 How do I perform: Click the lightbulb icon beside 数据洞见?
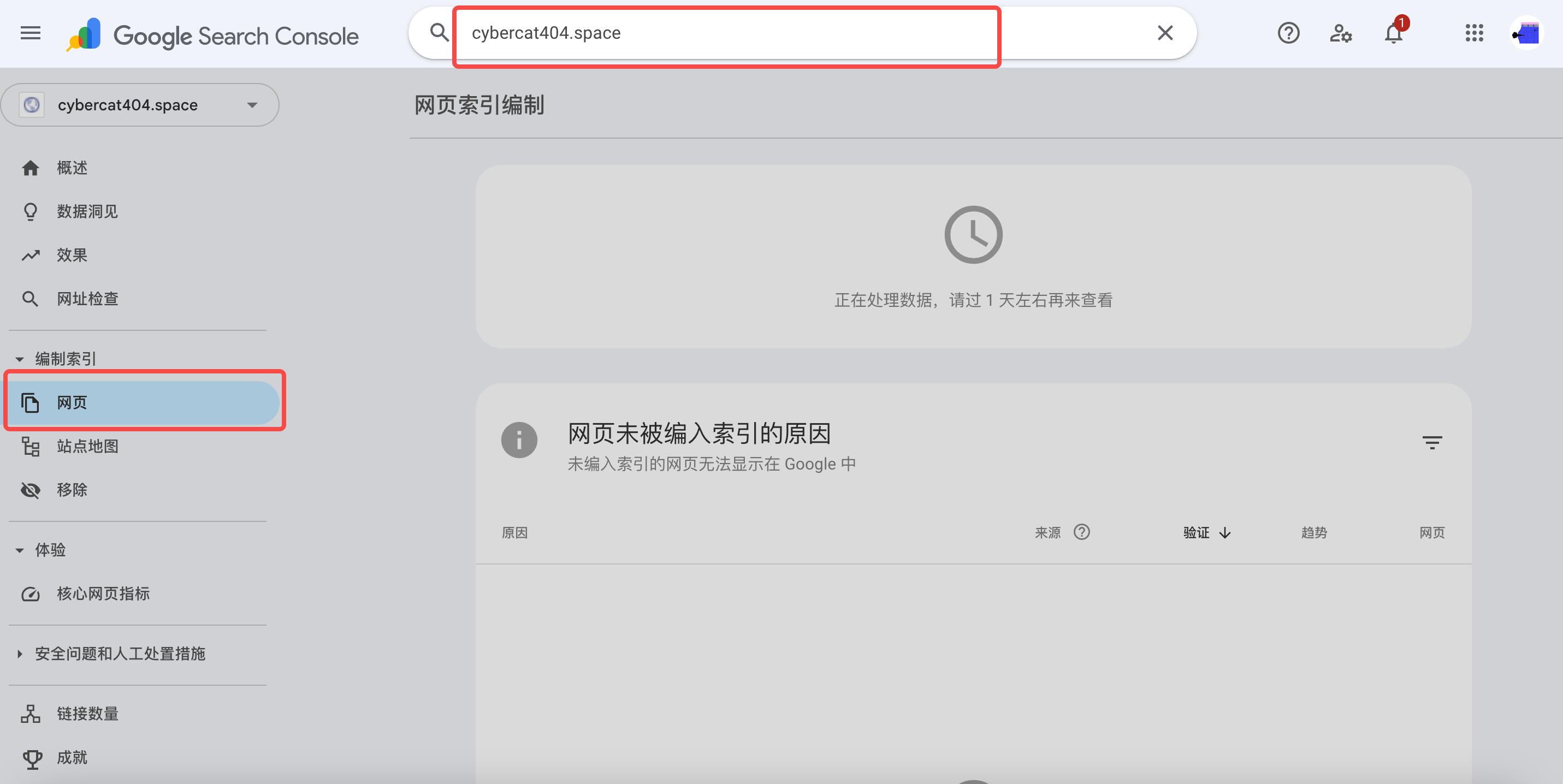coord(31,212)
